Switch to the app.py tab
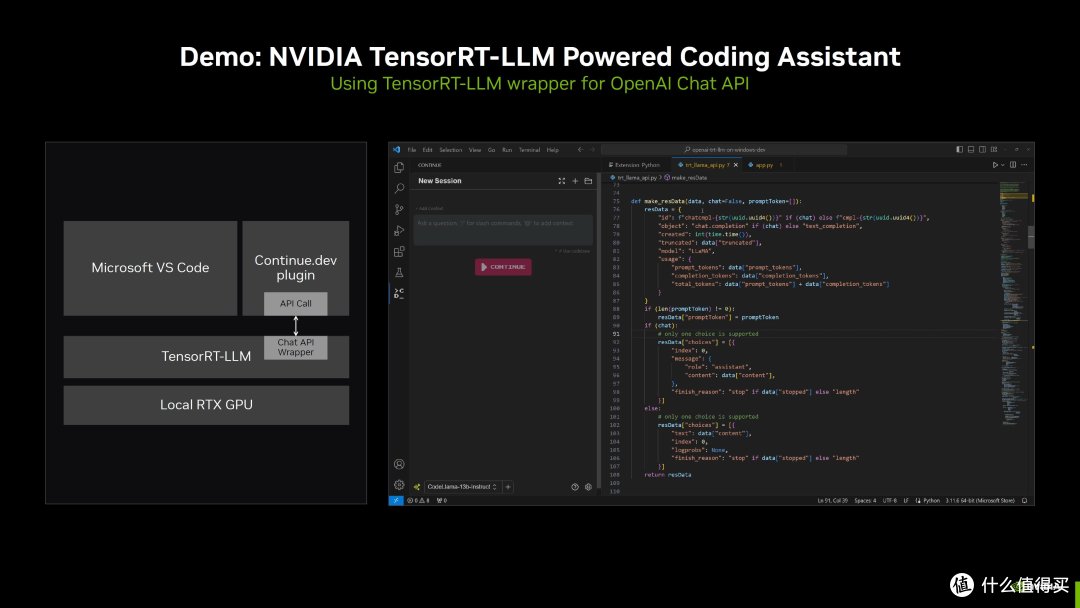The height and width of the screenshot is (608, 1080). click(x=761, y=164)
